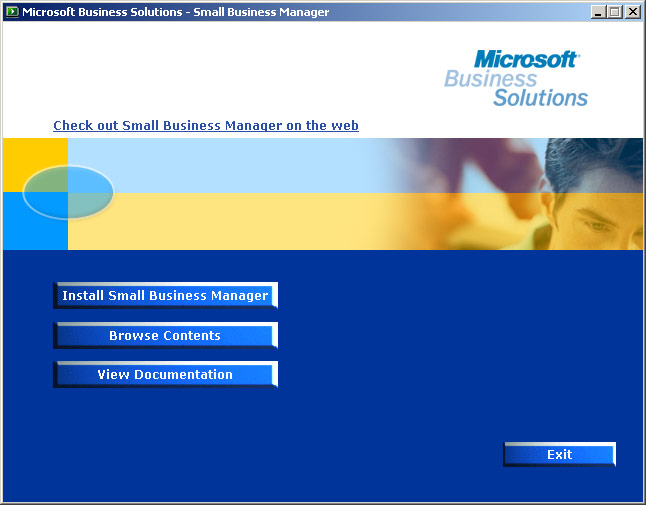This screenshot has height=505, width=646.
Task: Close the window with the X button
Action: (633, 12)
